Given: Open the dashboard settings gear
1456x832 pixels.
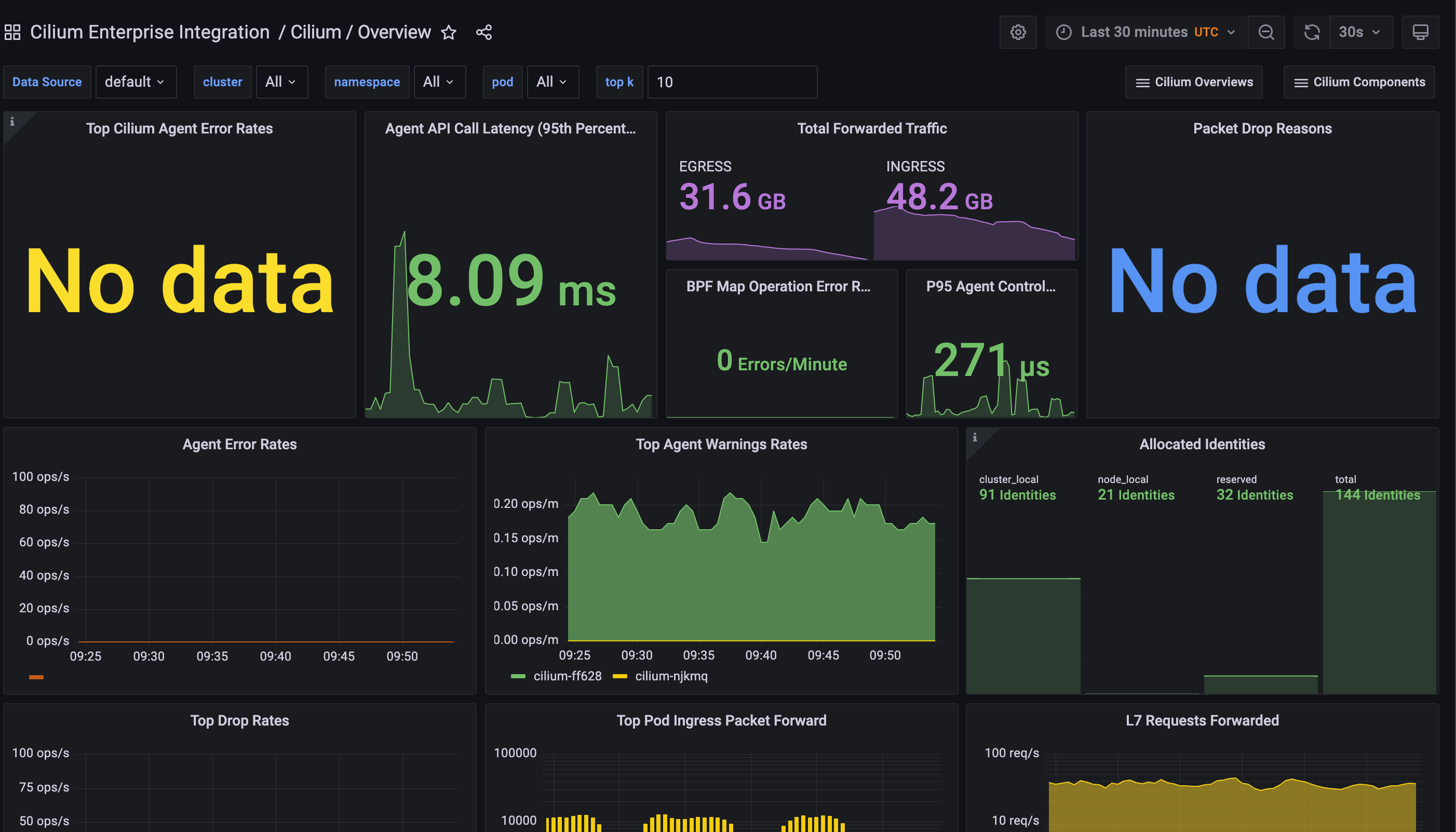Looking at the screenshot, I should (x=1018, y=32).
